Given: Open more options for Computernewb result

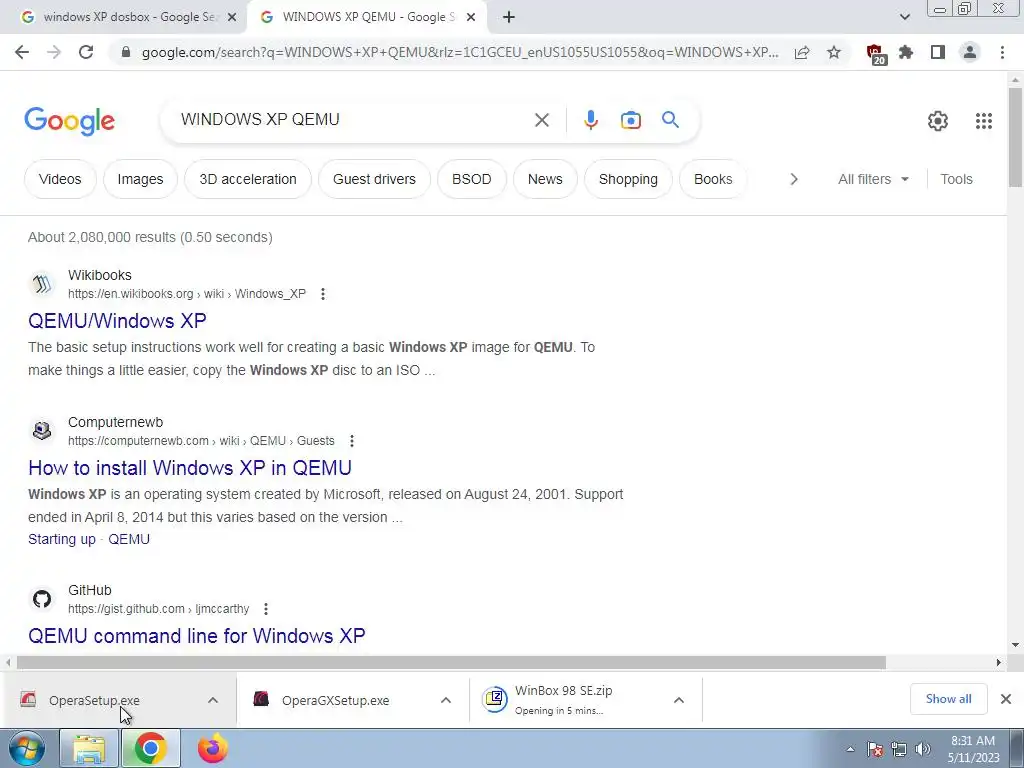Looking at the screenshot, I should pos(352,441).
